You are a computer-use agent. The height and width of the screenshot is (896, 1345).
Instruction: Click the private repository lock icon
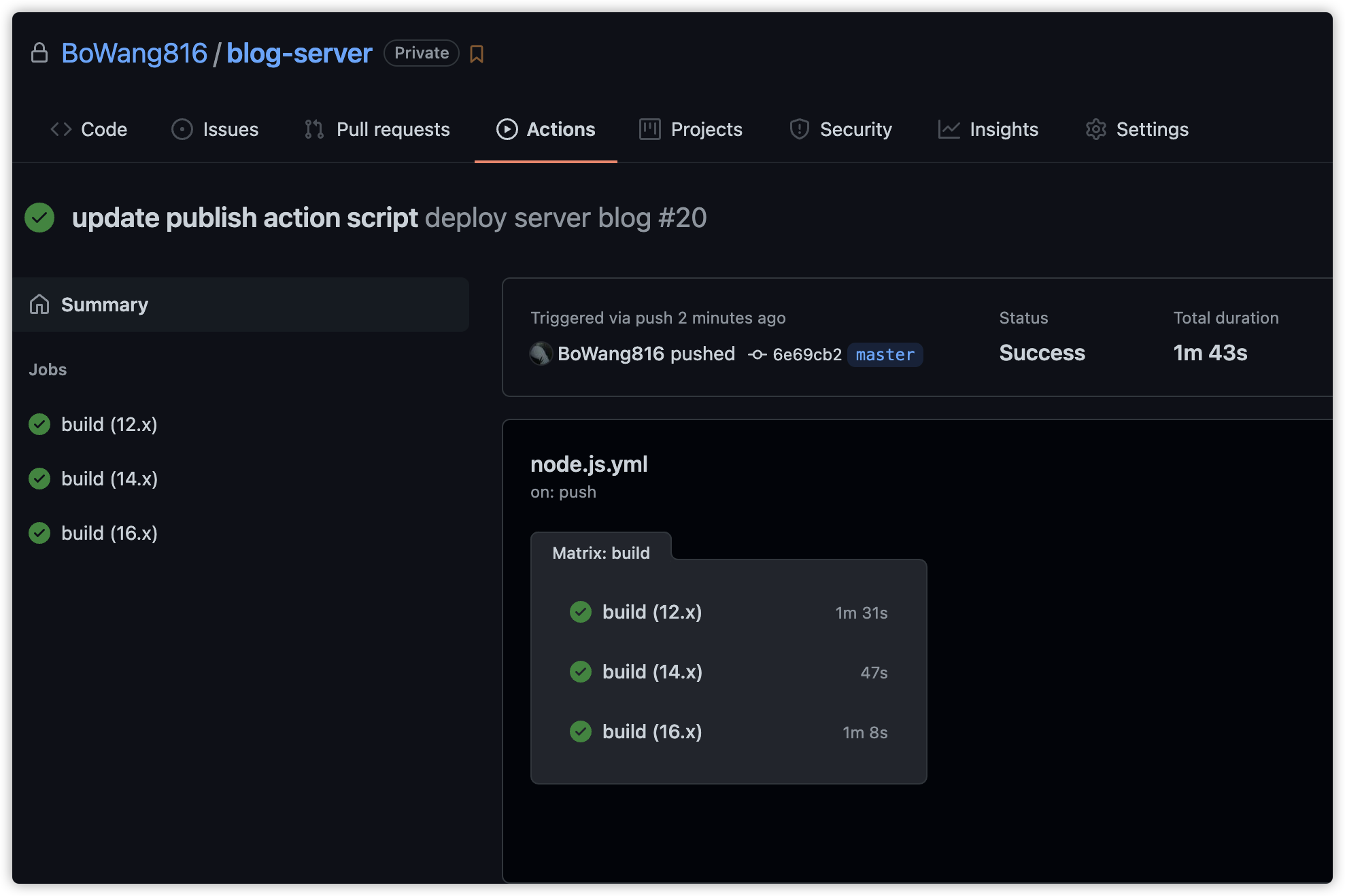tap(39, 53)
